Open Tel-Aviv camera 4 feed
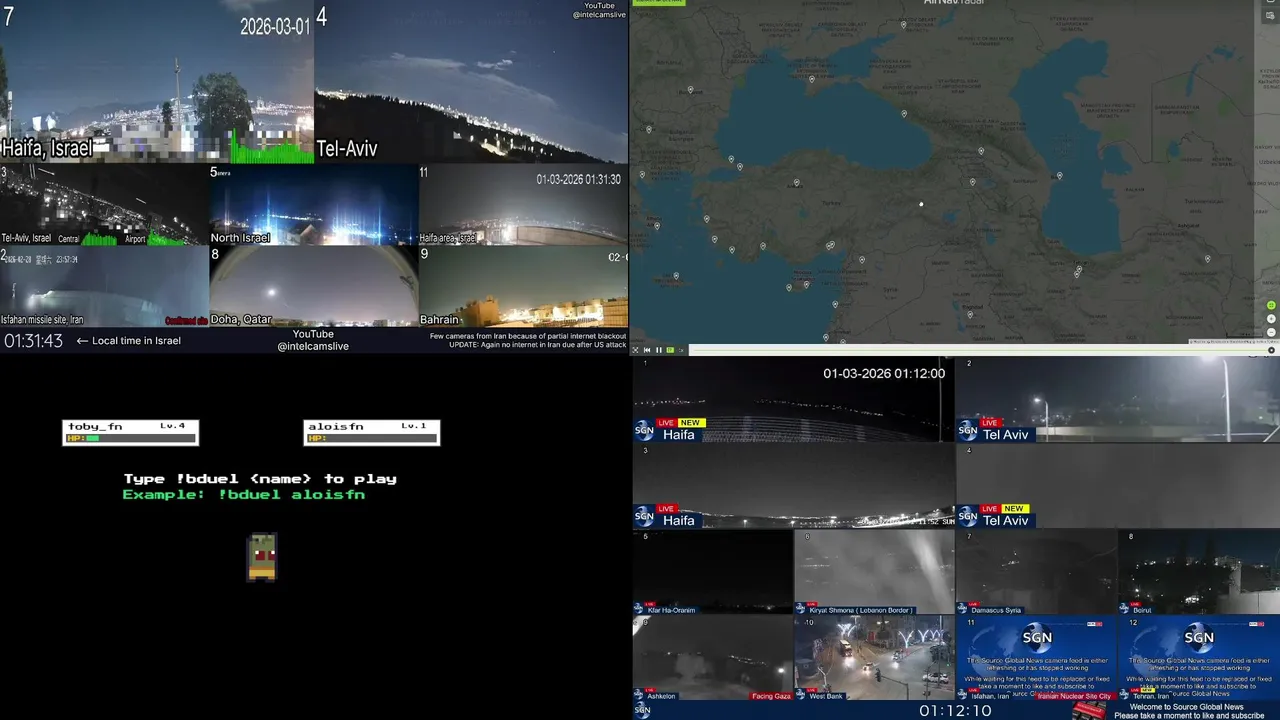The height and width of the screenshot is (720, 1280). [x=471, y=82]
